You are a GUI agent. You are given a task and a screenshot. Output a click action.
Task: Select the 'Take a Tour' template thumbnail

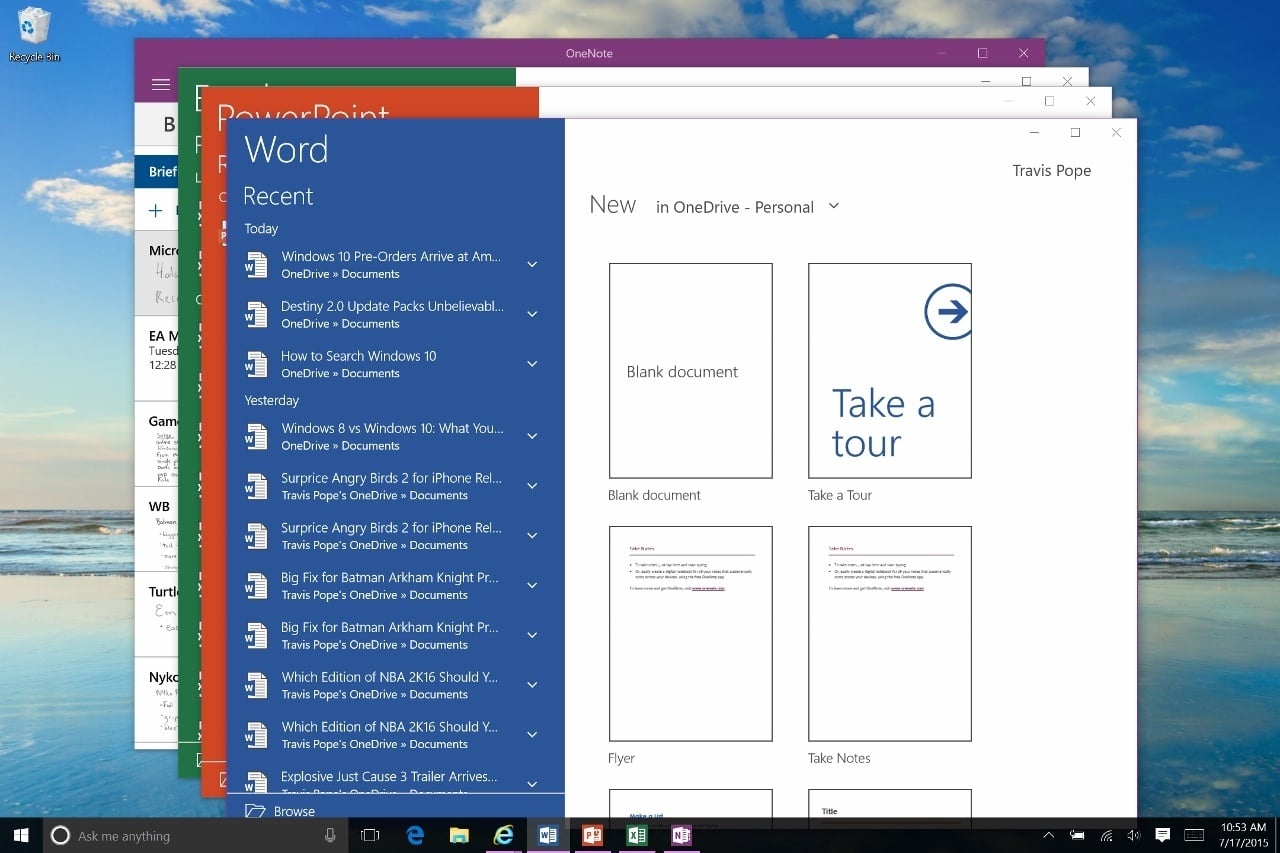pos(889,371)
